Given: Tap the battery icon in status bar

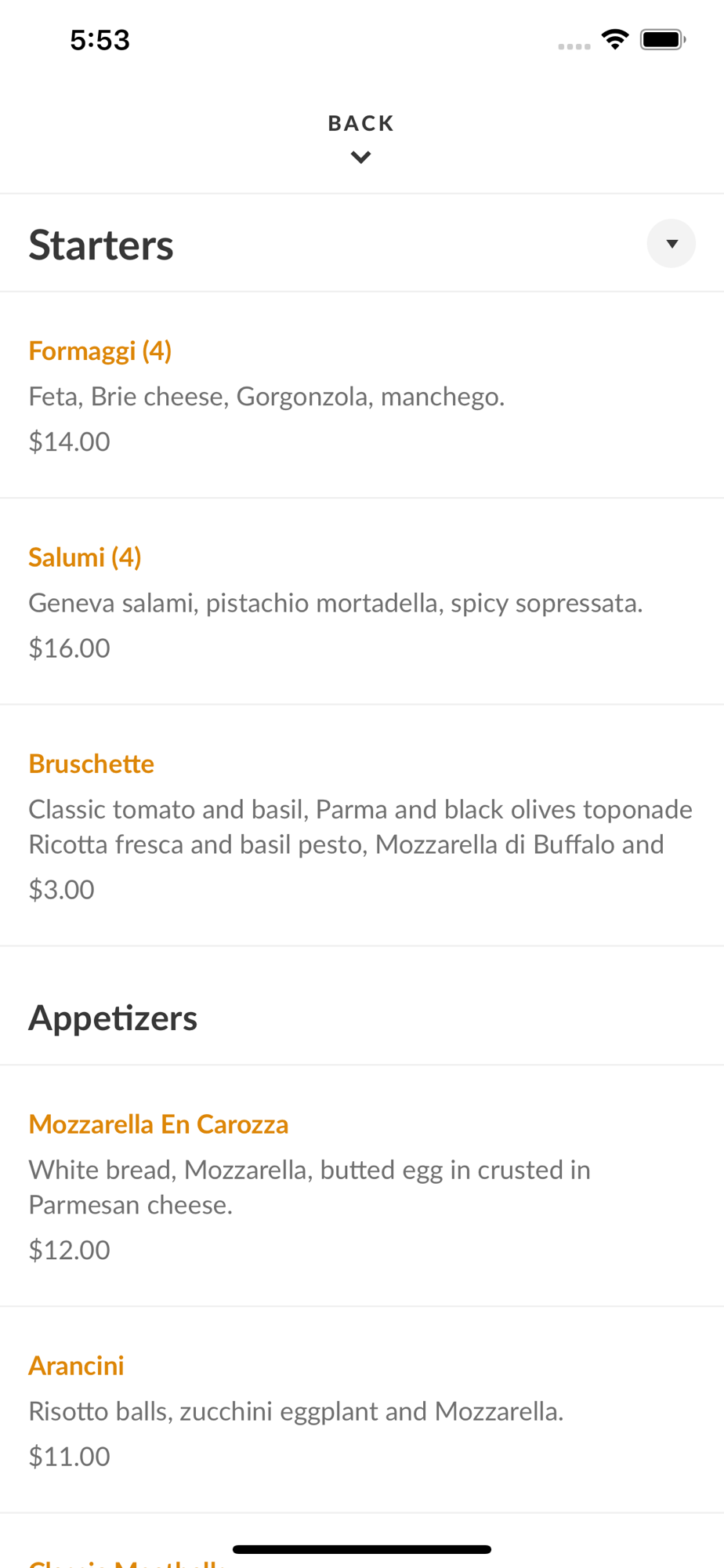Looking at the screenshot, I should [x=662, y=39].
